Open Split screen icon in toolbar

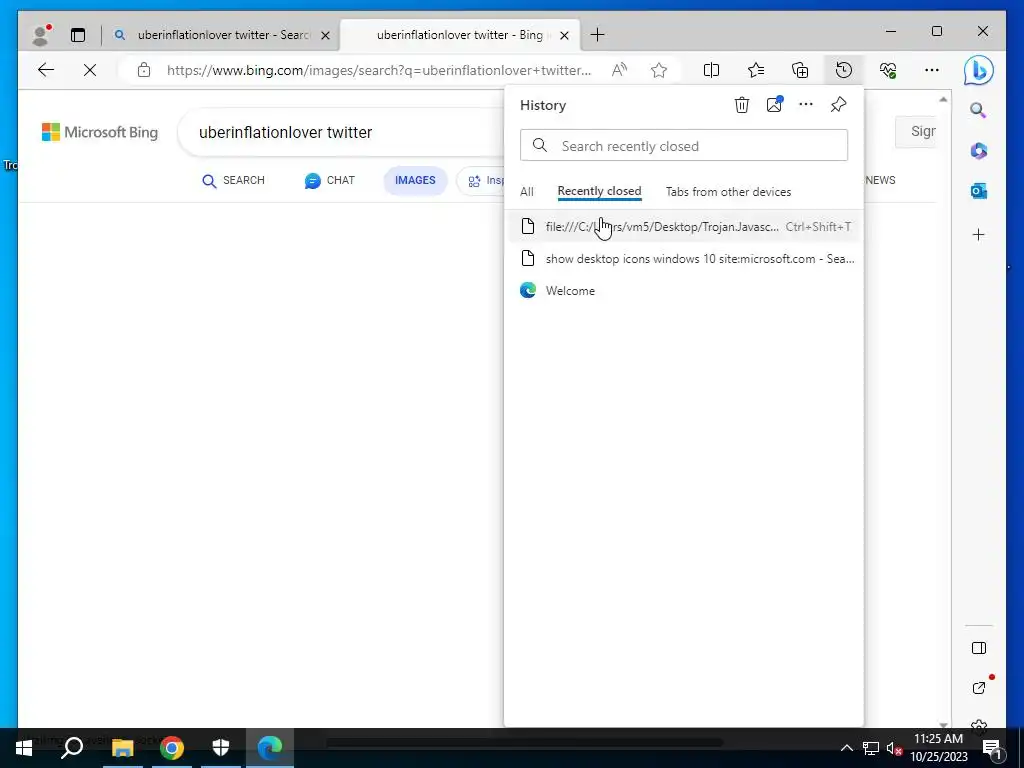(711, 70)
